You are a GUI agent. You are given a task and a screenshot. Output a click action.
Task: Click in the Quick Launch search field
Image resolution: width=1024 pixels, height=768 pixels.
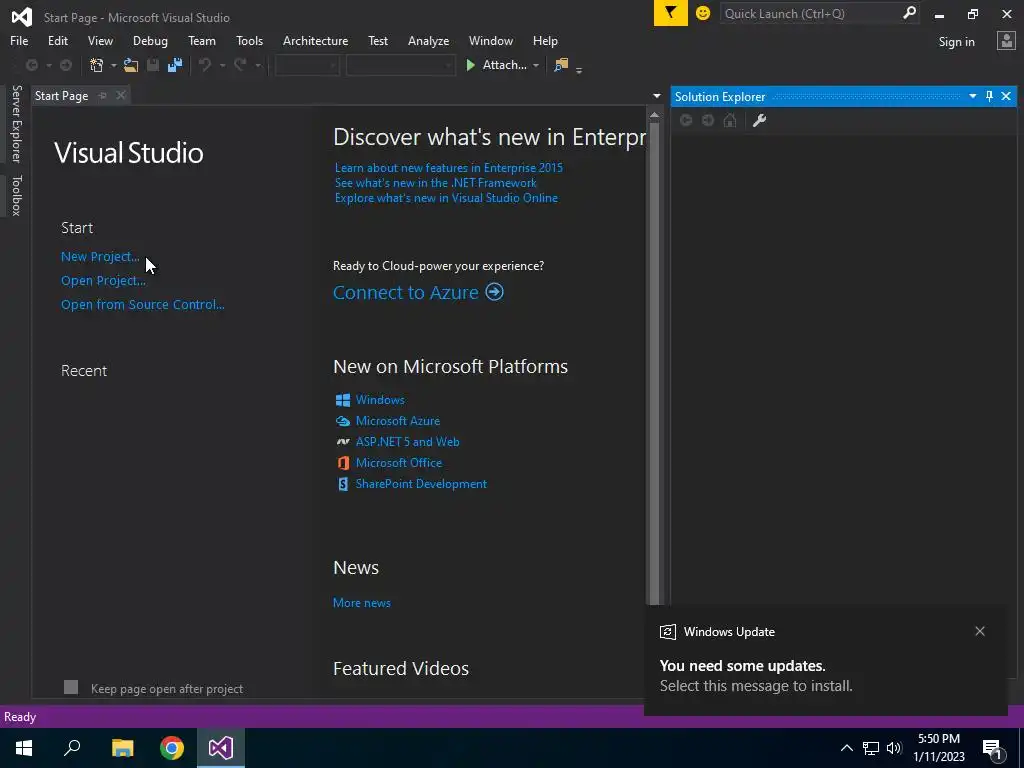(x=810, y=13)
